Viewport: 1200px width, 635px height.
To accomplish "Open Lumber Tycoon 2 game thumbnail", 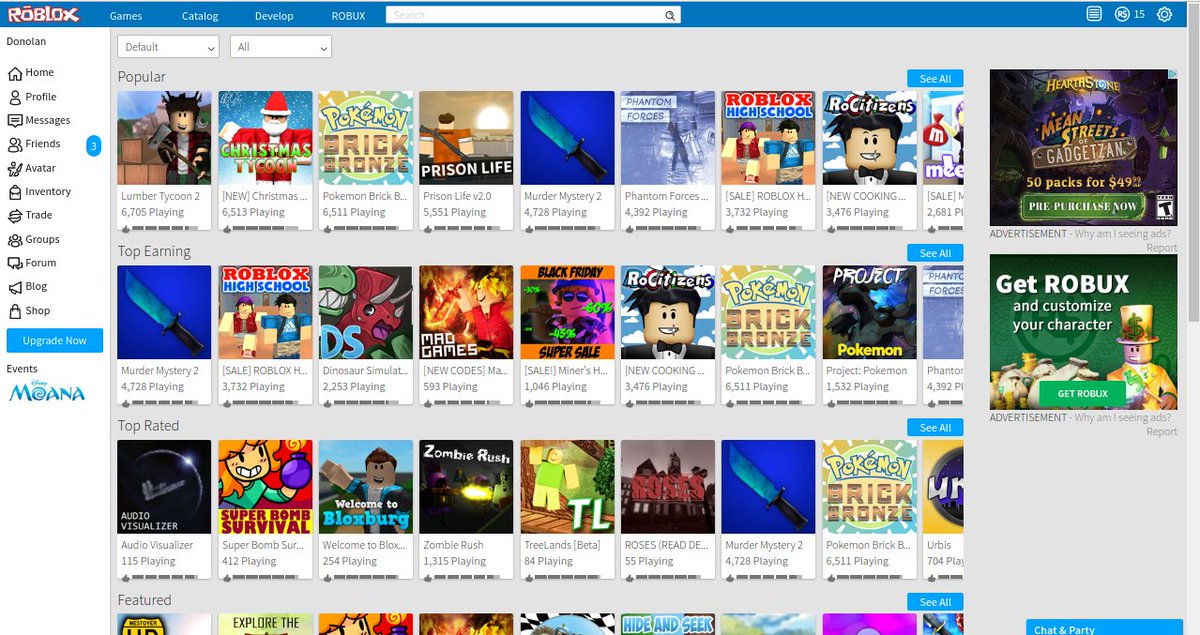I will tap(164, 138).
